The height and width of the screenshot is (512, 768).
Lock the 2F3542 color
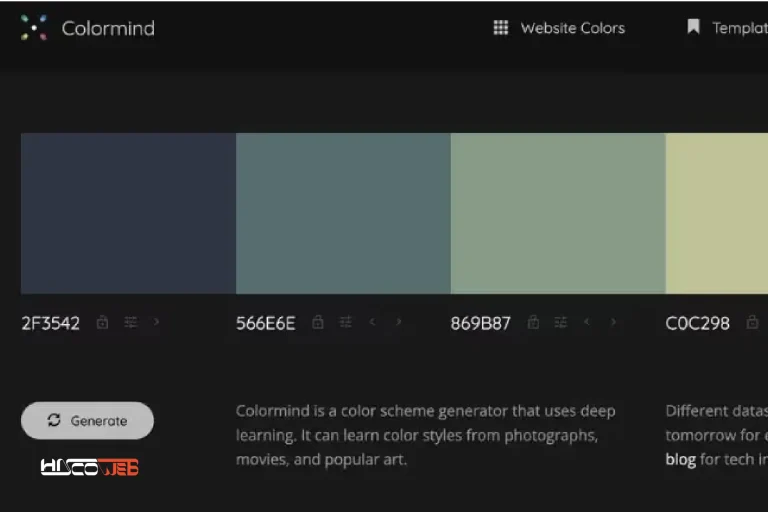click(x=102, y=322)
